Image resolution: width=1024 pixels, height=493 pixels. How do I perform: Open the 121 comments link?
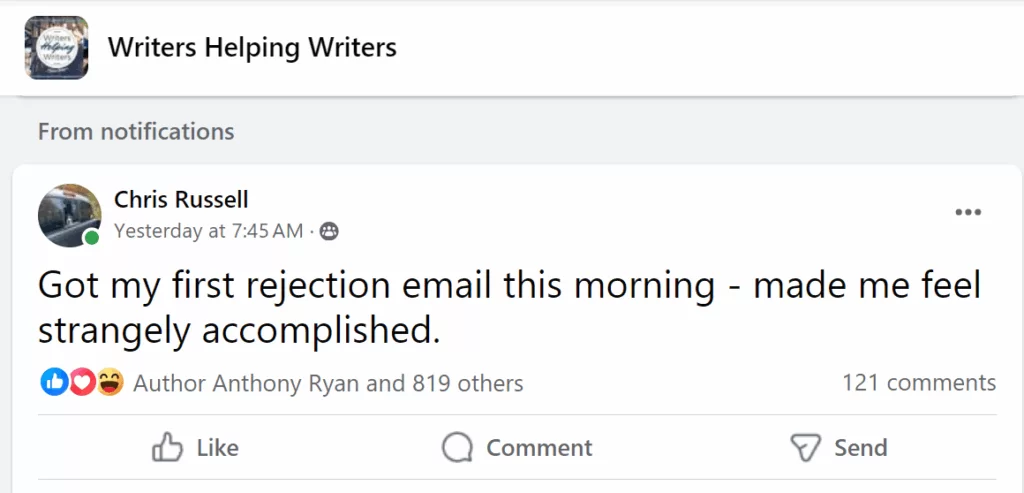pos(918,382)
